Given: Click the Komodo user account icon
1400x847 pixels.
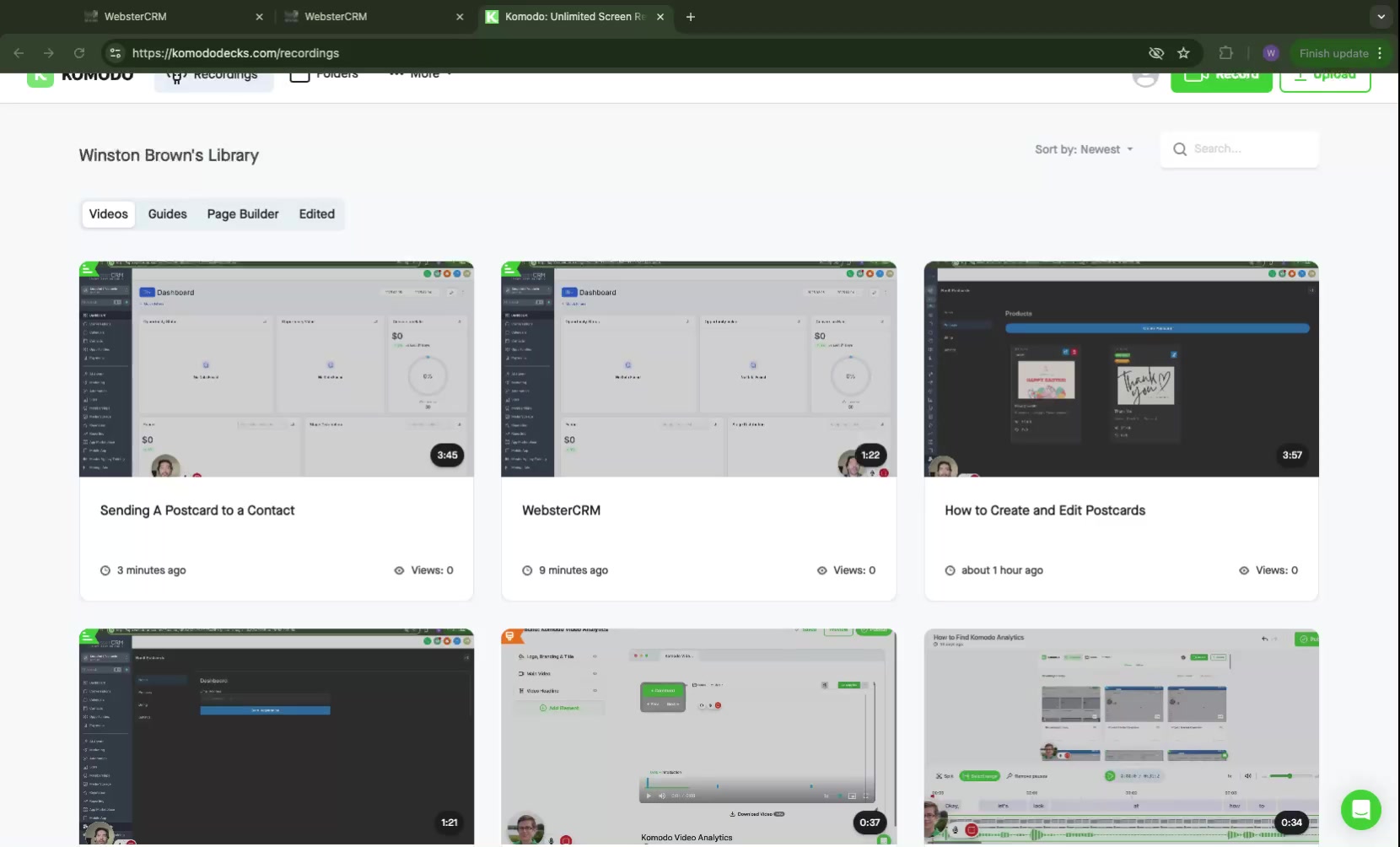Looking at the screenshot, I should pyautogui.click(x=1144, y=78).
